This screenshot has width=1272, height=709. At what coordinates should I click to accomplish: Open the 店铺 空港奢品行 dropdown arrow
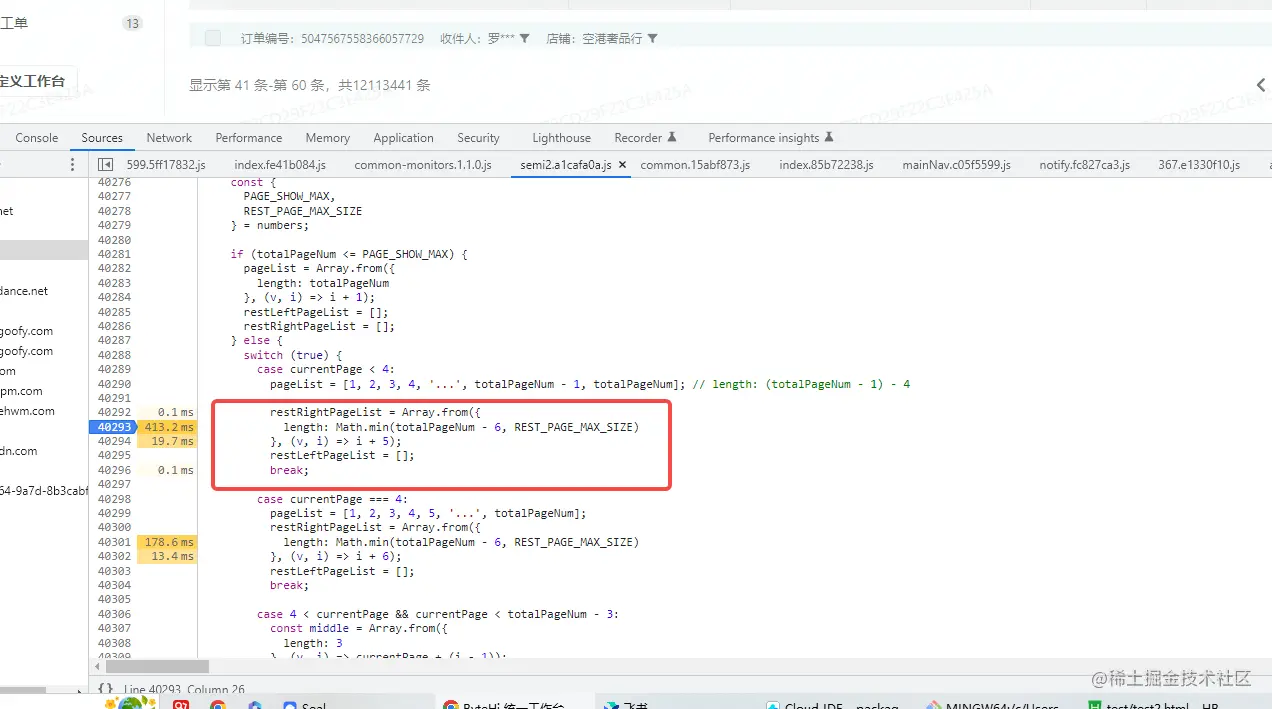coord(652,38)
